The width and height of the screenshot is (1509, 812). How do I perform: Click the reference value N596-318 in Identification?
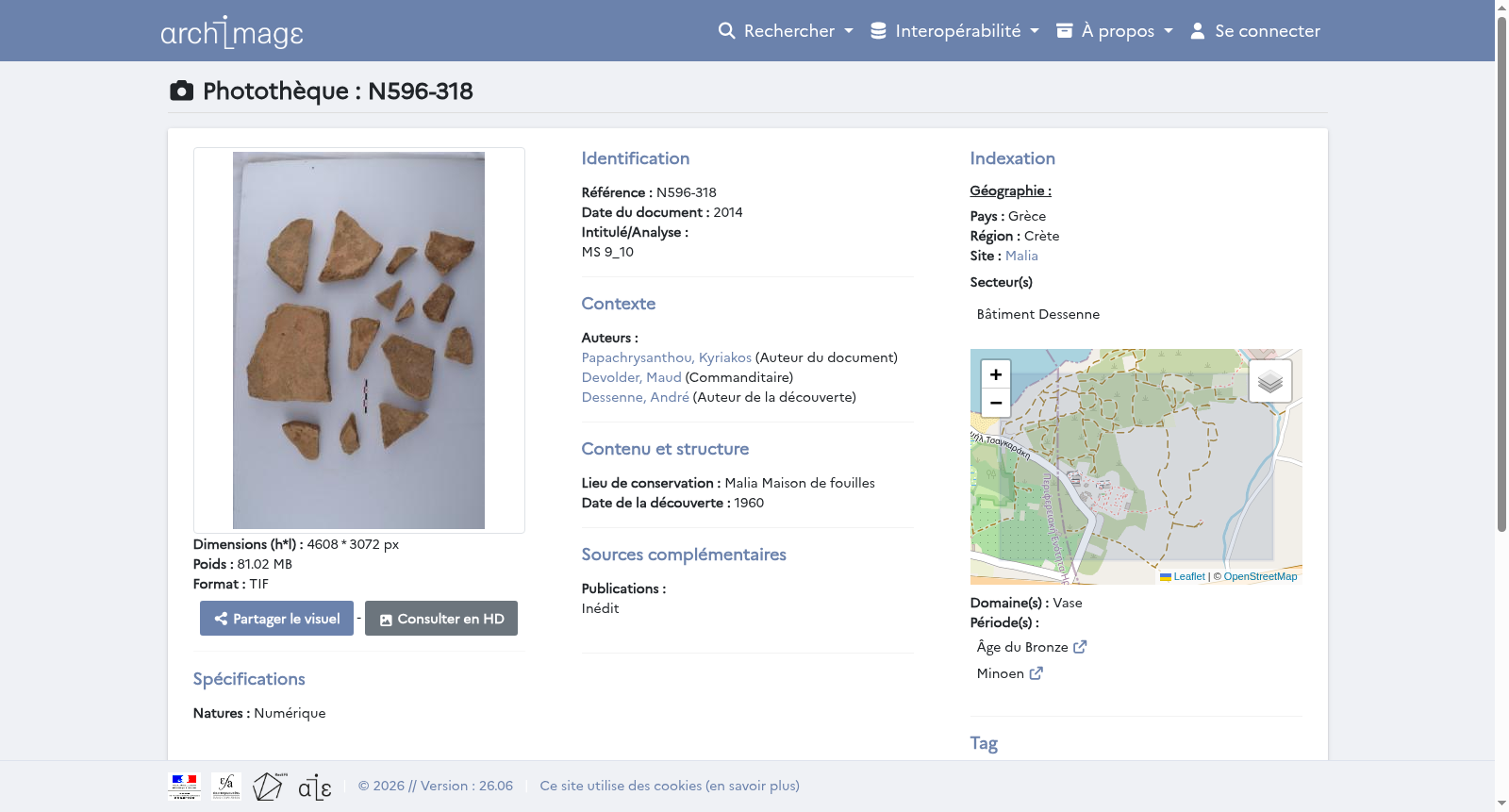[687, 192]
